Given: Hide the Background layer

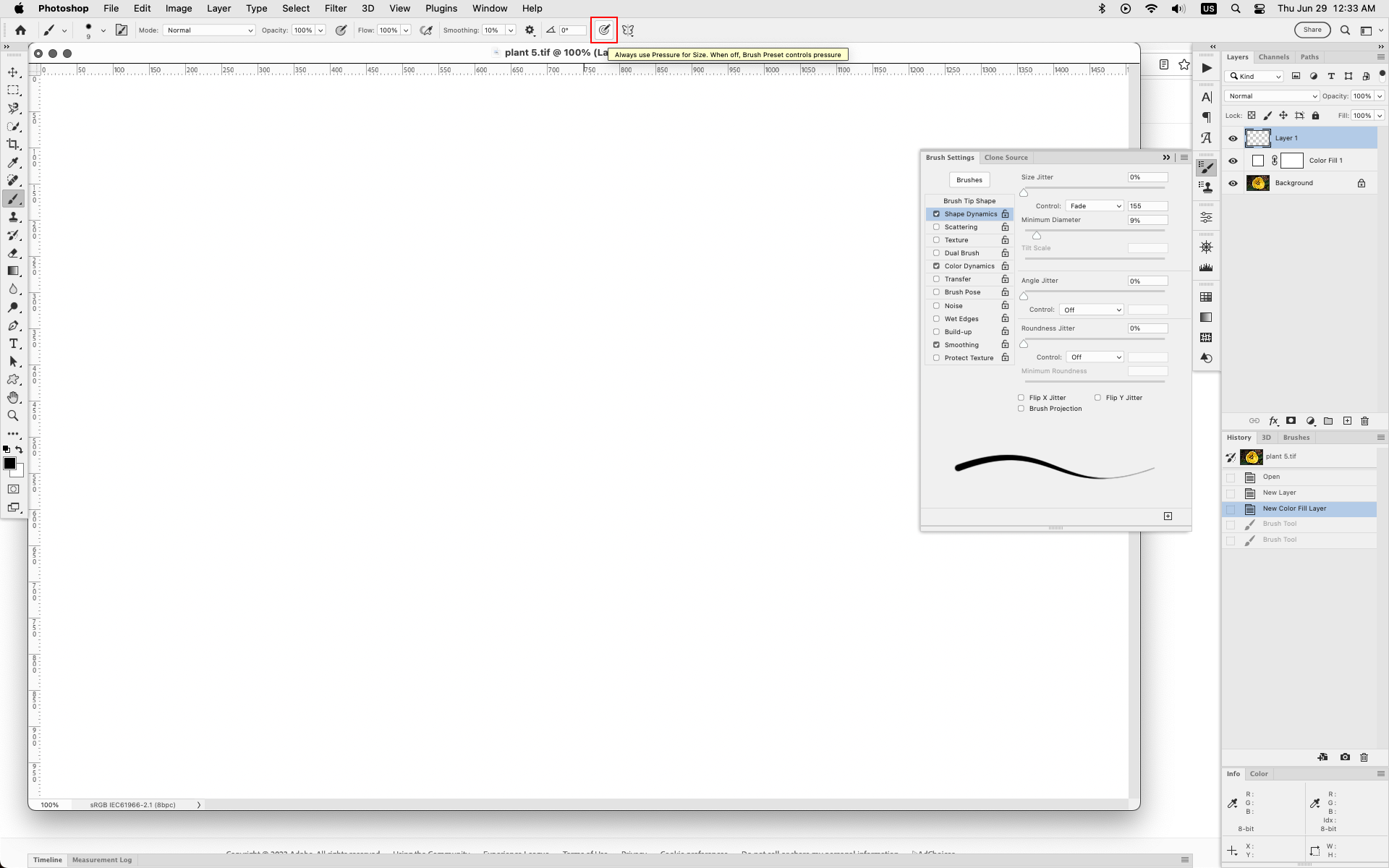Looking at the screenshot, I should click(1233, 182).
